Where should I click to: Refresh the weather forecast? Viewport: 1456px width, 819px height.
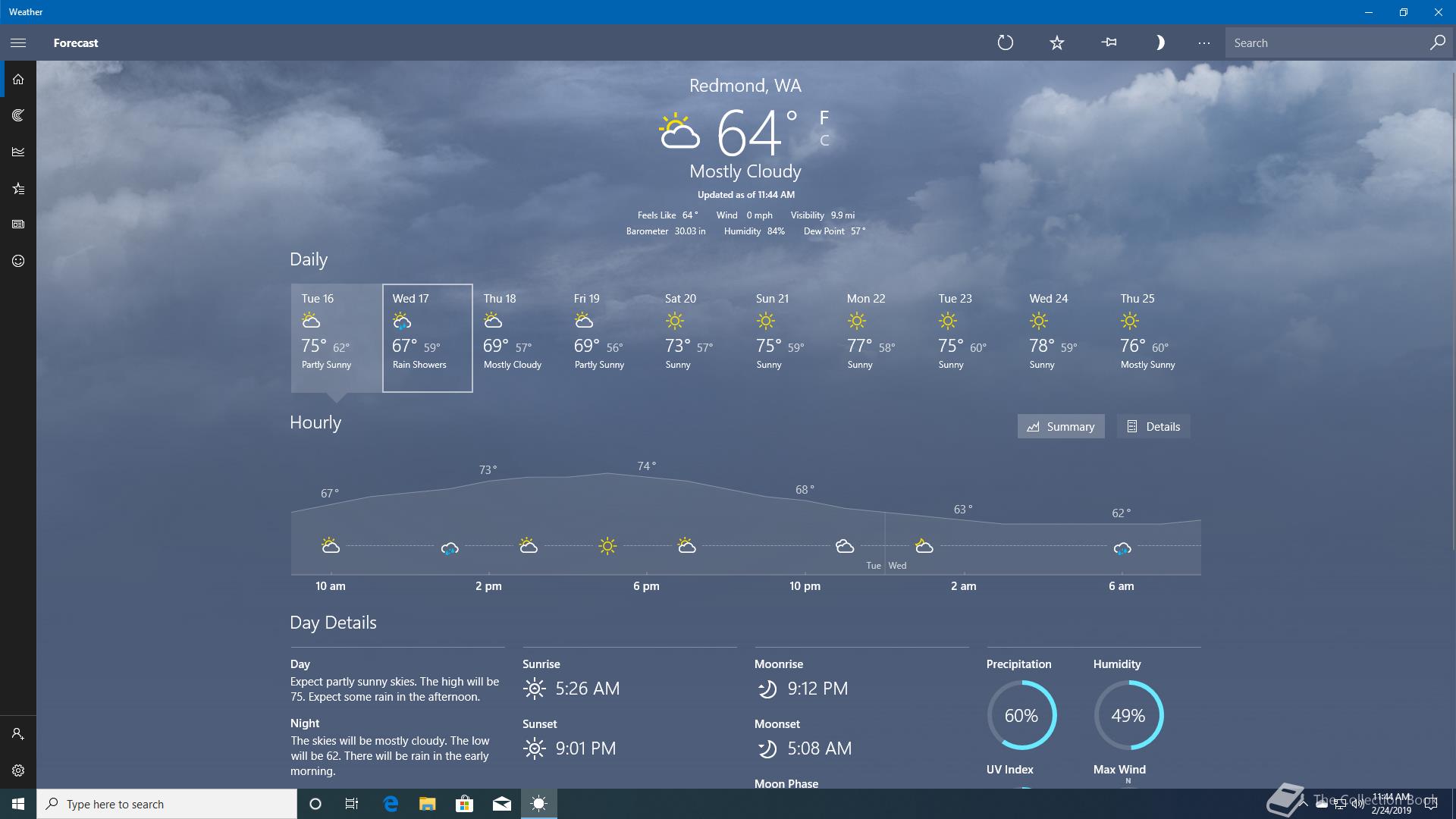1006,43
